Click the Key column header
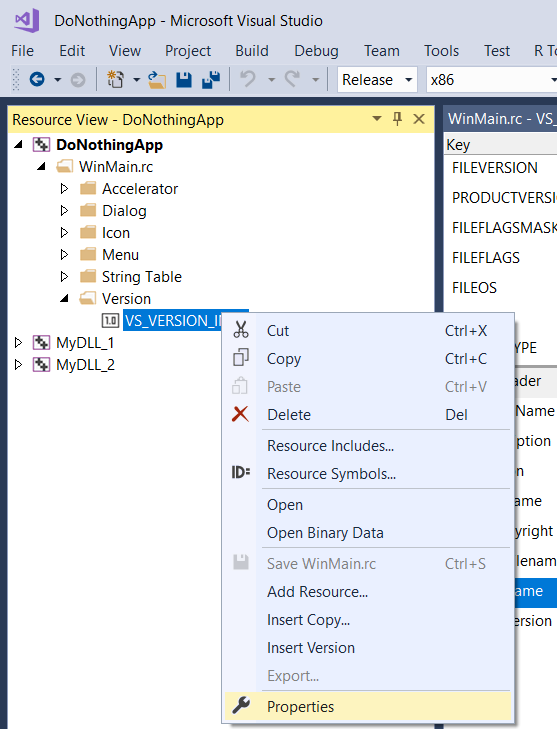The width and height of the screenshot is (557, 729). (x=501, y=145)
